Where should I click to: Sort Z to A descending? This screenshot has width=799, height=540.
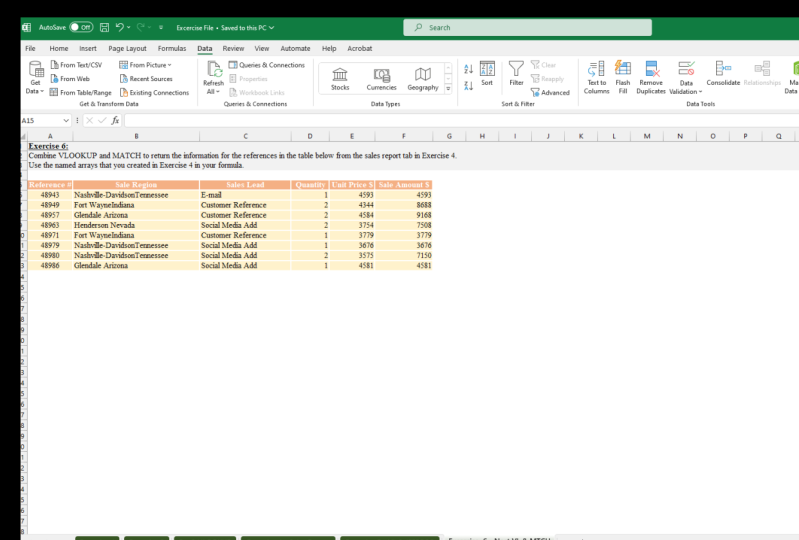point(468,86)
